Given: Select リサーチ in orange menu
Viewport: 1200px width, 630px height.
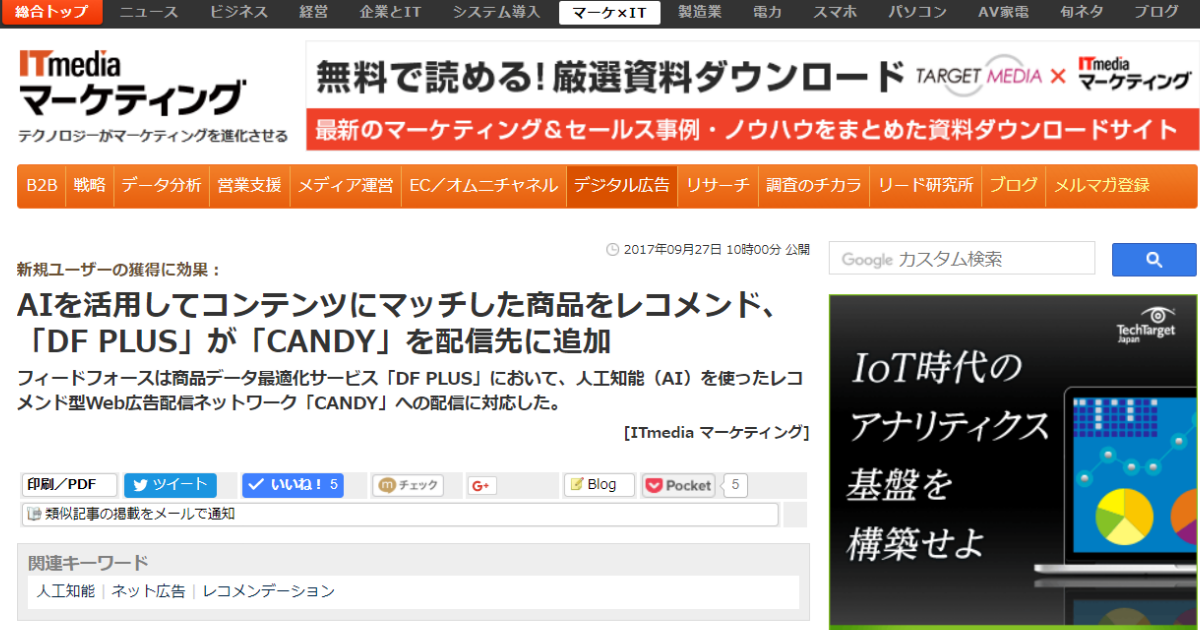Looking at the screenshot, I should pos(718,186).
